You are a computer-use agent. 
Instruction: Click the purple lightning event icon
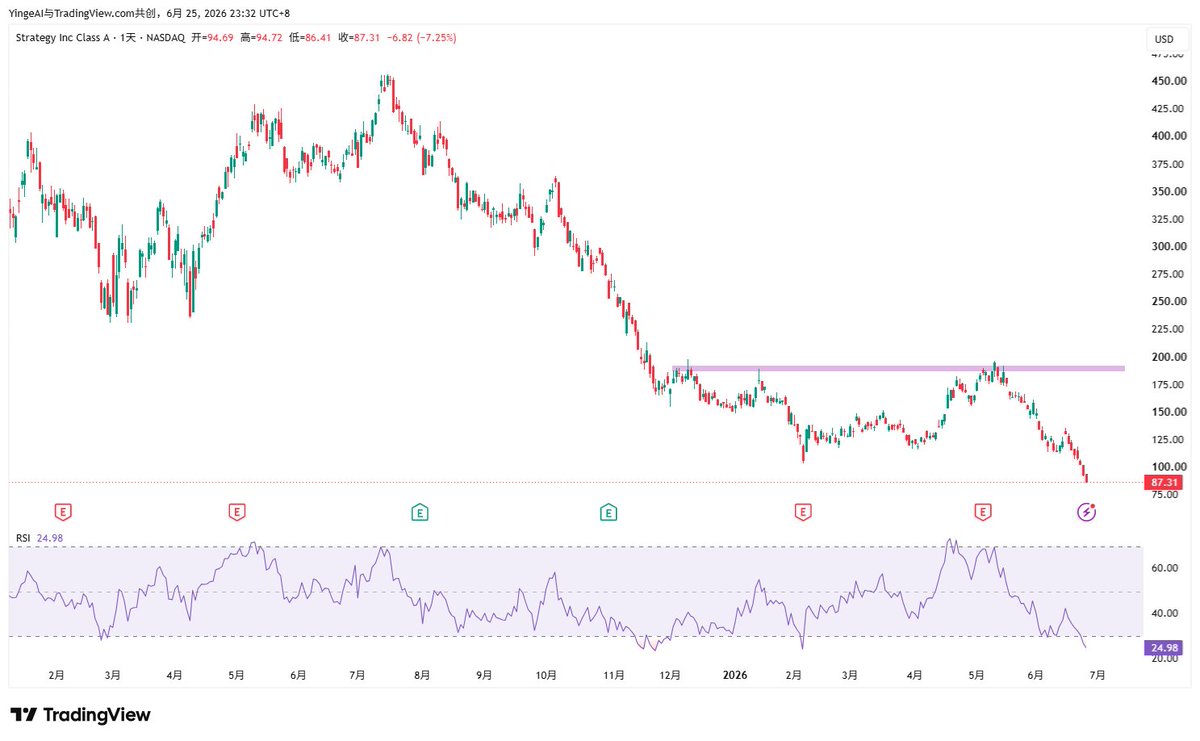point(1087,513)
